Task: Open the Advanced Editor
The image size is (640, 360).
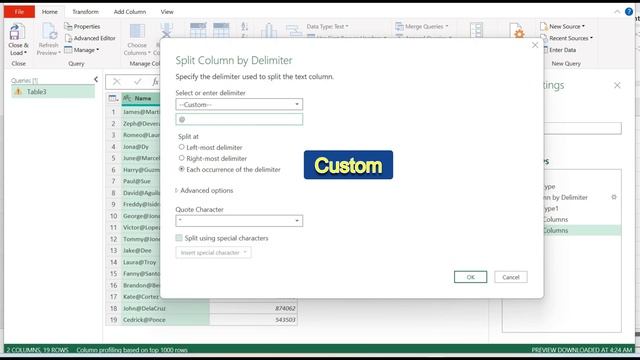Action: pyautogui.click(x=90, y=38)
